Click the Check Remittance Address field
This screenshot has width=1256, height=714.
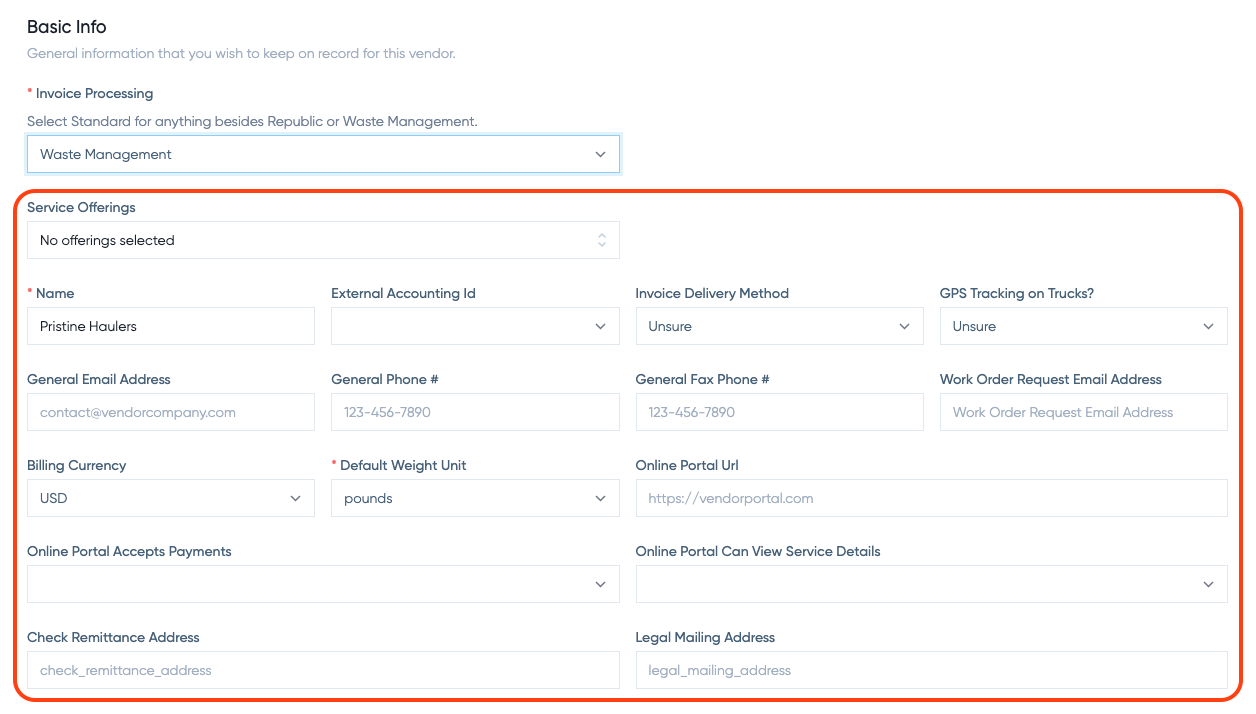click(323, 670)
